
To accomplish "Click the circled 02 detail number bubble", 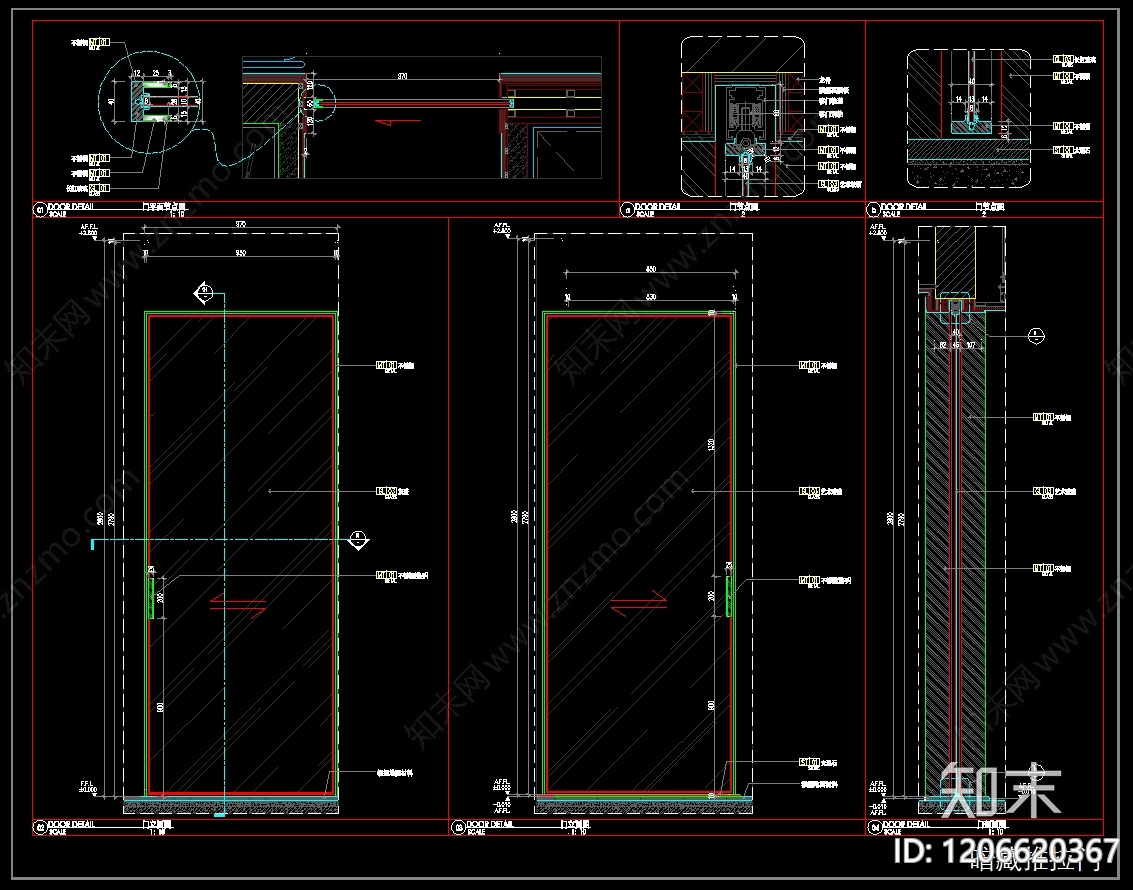I will click(x=40, y=828).
